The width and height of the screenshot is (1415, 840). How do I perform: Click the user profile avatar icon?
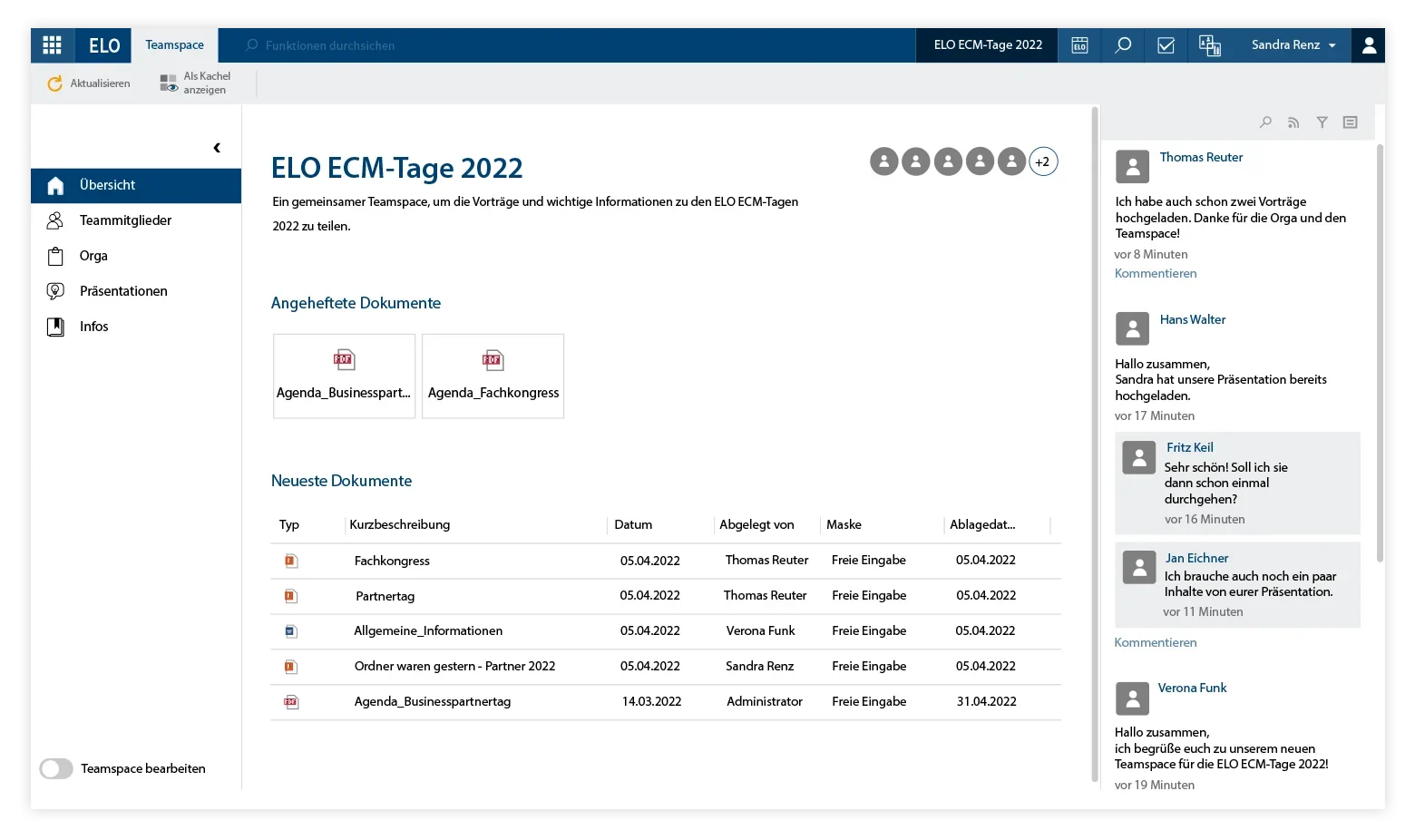(x=1369, y=45)
